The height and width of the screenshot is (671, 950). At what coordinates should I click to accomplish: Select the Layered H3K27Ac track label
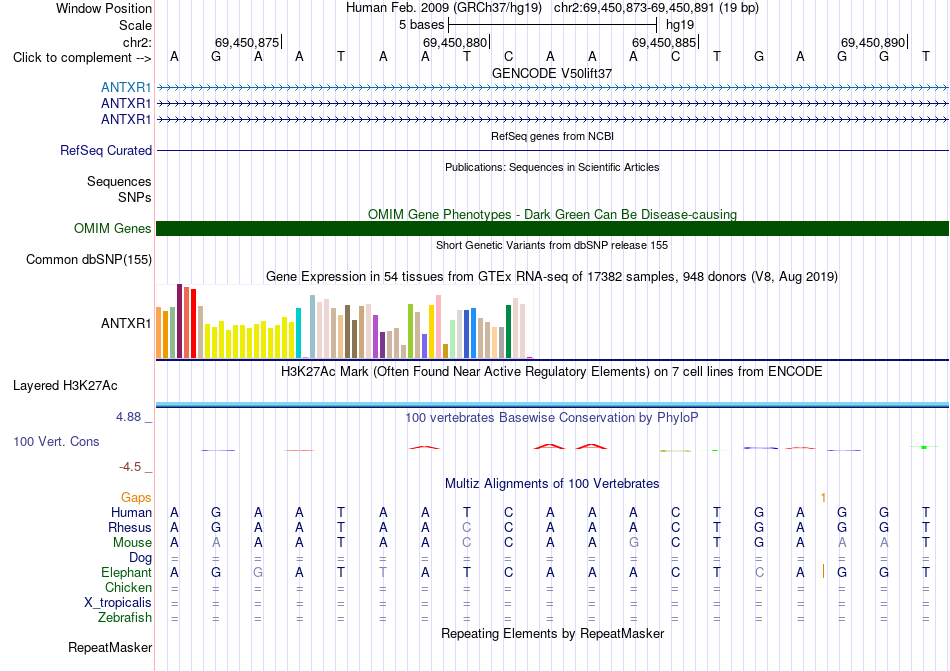tap(65, 386)
